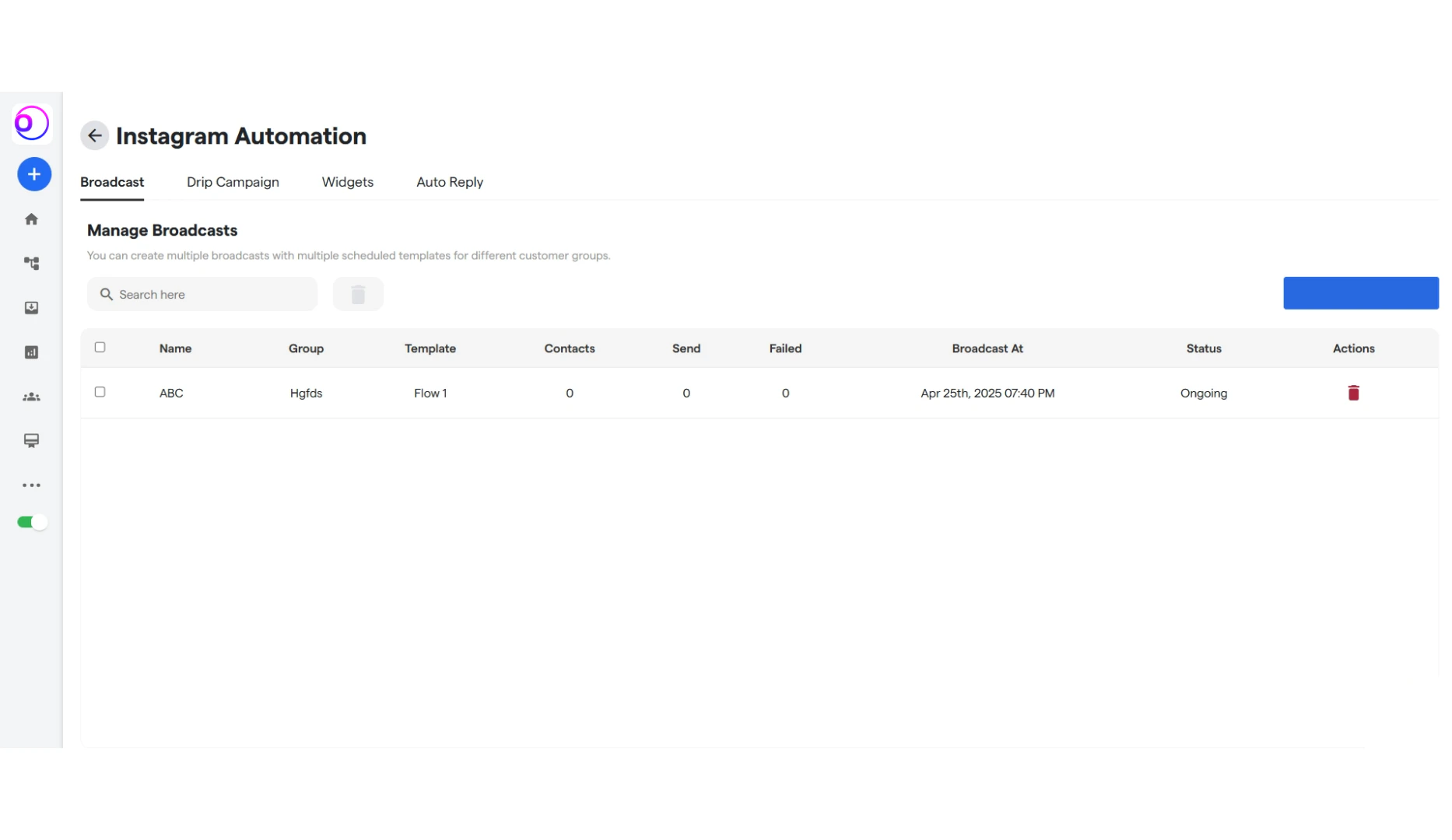This screenshot has width=1452, height=840.
Task: Click the Manage Broadcasts heading
Action: [162, 230]
